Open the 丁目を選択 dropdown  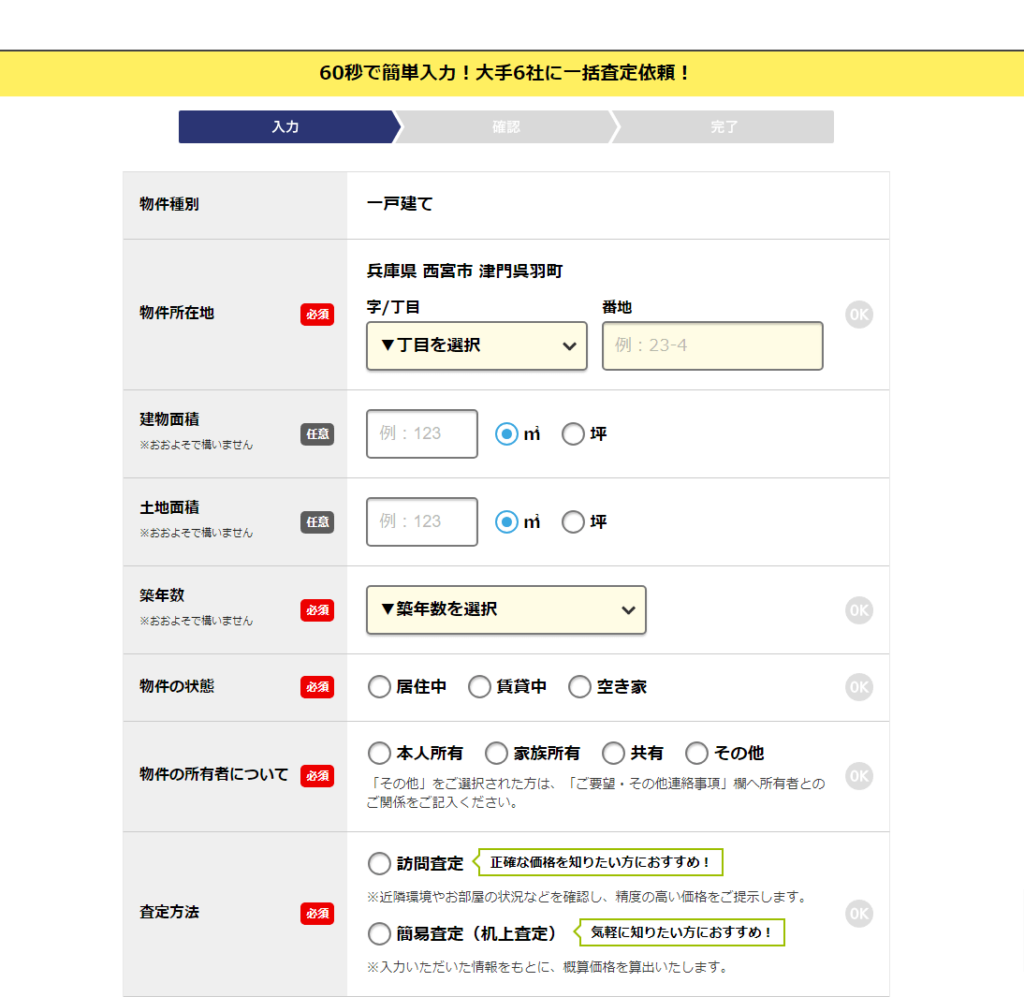[477, 345]
